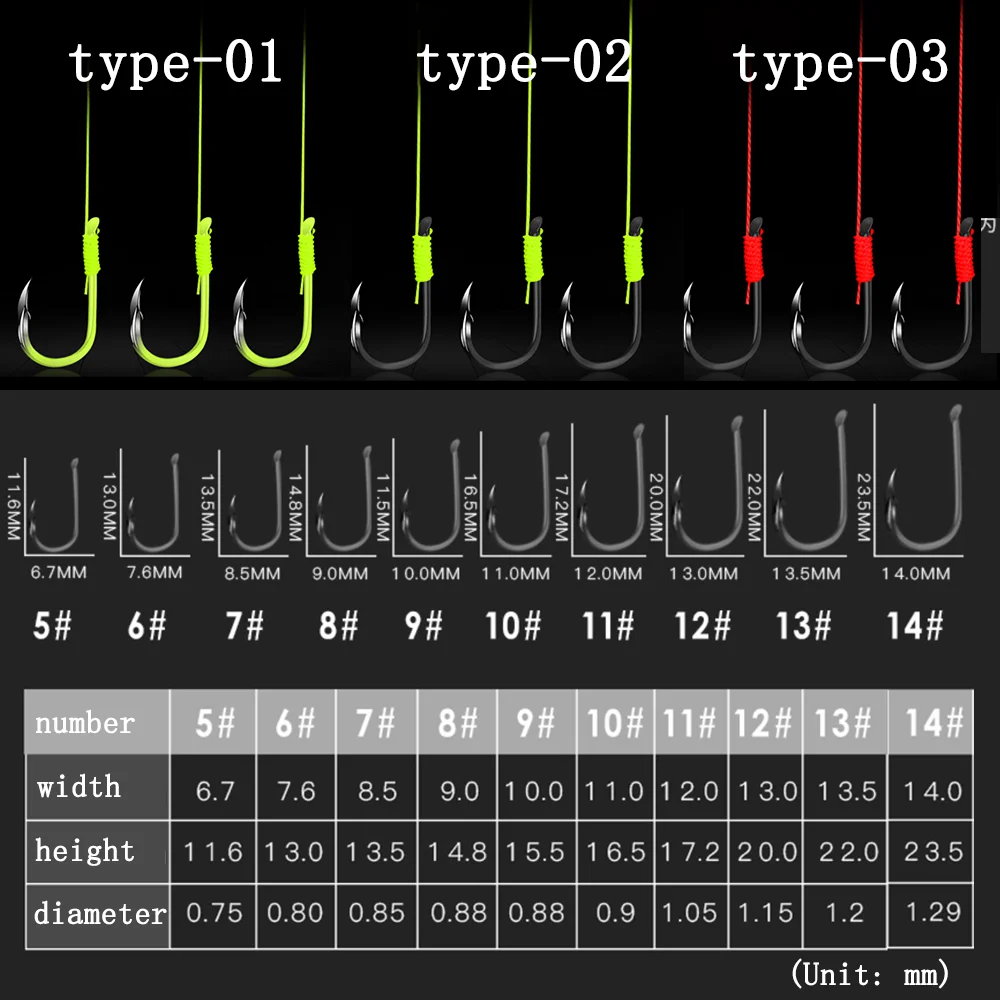Viewport: 1000px width, 1000px height.
Task: Click the width cell 6.7 in the table
Action: coord(214,790)
